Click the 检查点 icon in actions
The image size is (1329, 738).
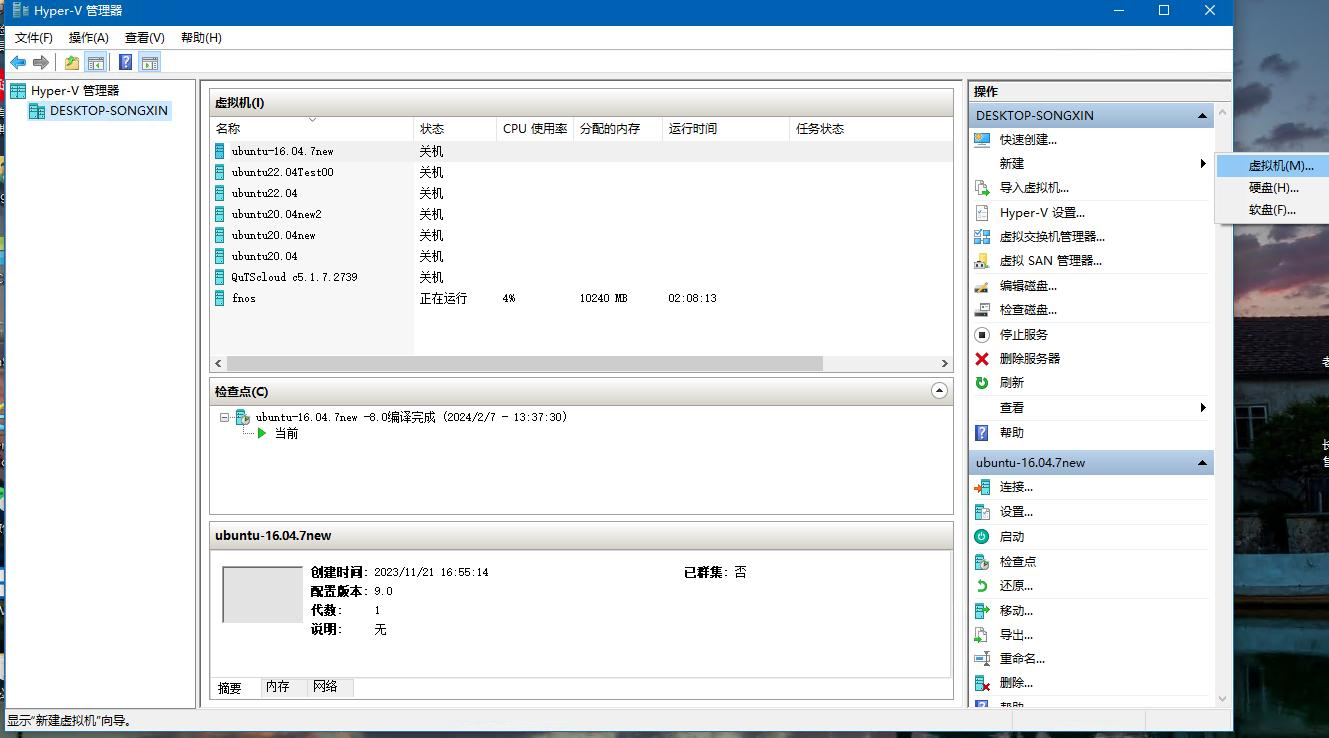(x=982, y=561)
